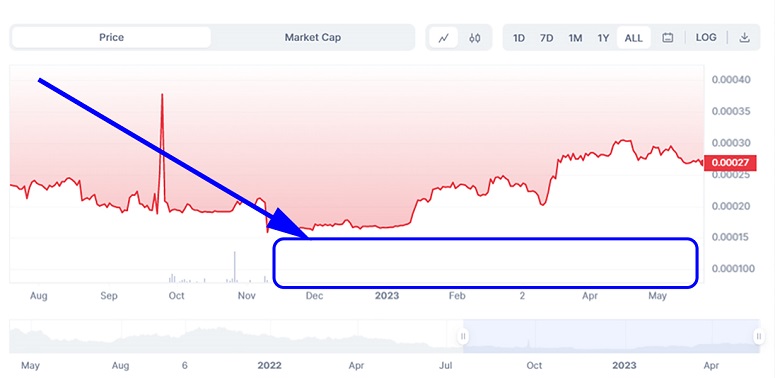Select the Price tab
This screenshot has height=378, width=775.
[x=111, y=38]
